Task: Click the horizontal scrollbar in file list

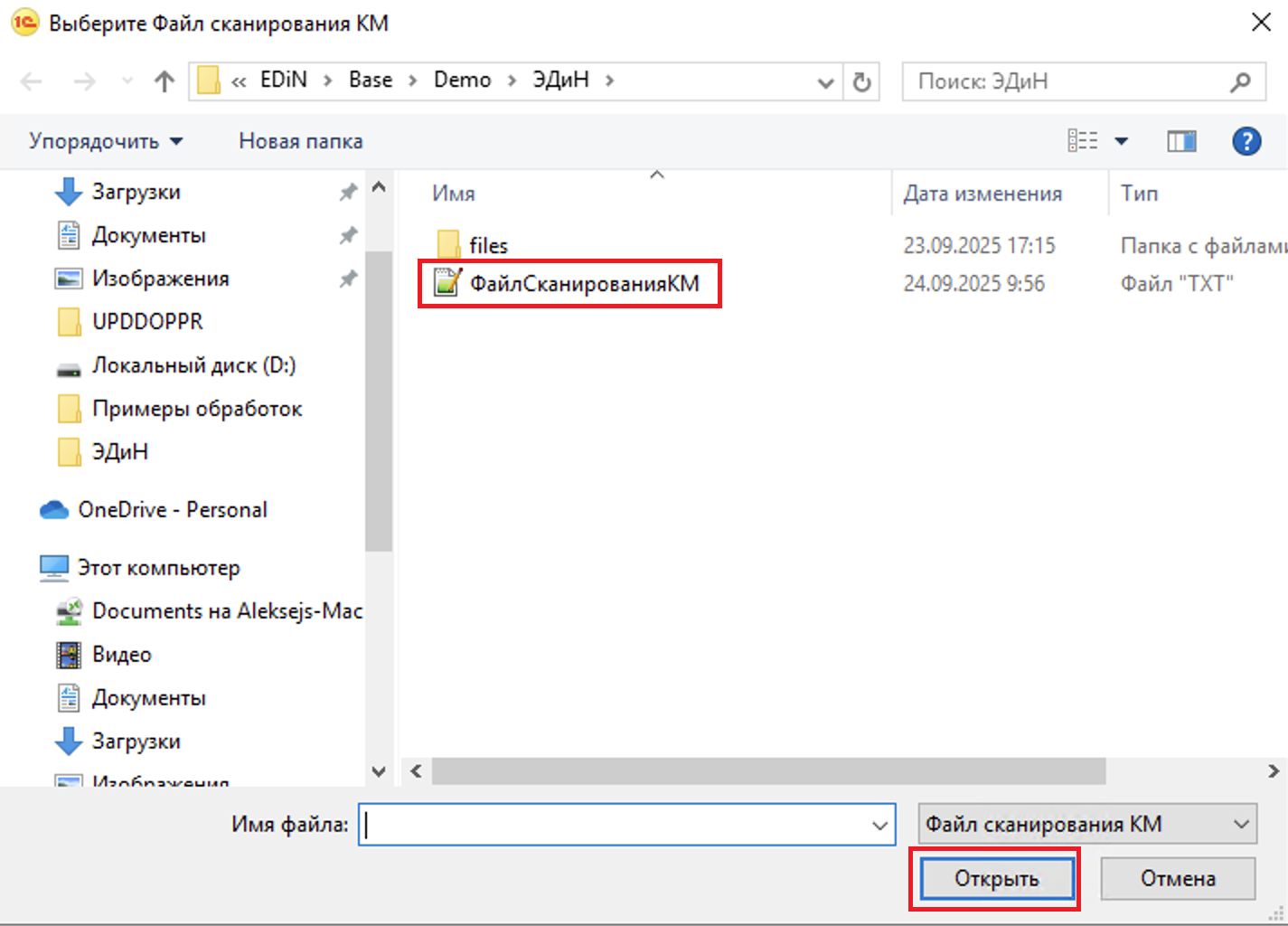Action: coord(768,771)
